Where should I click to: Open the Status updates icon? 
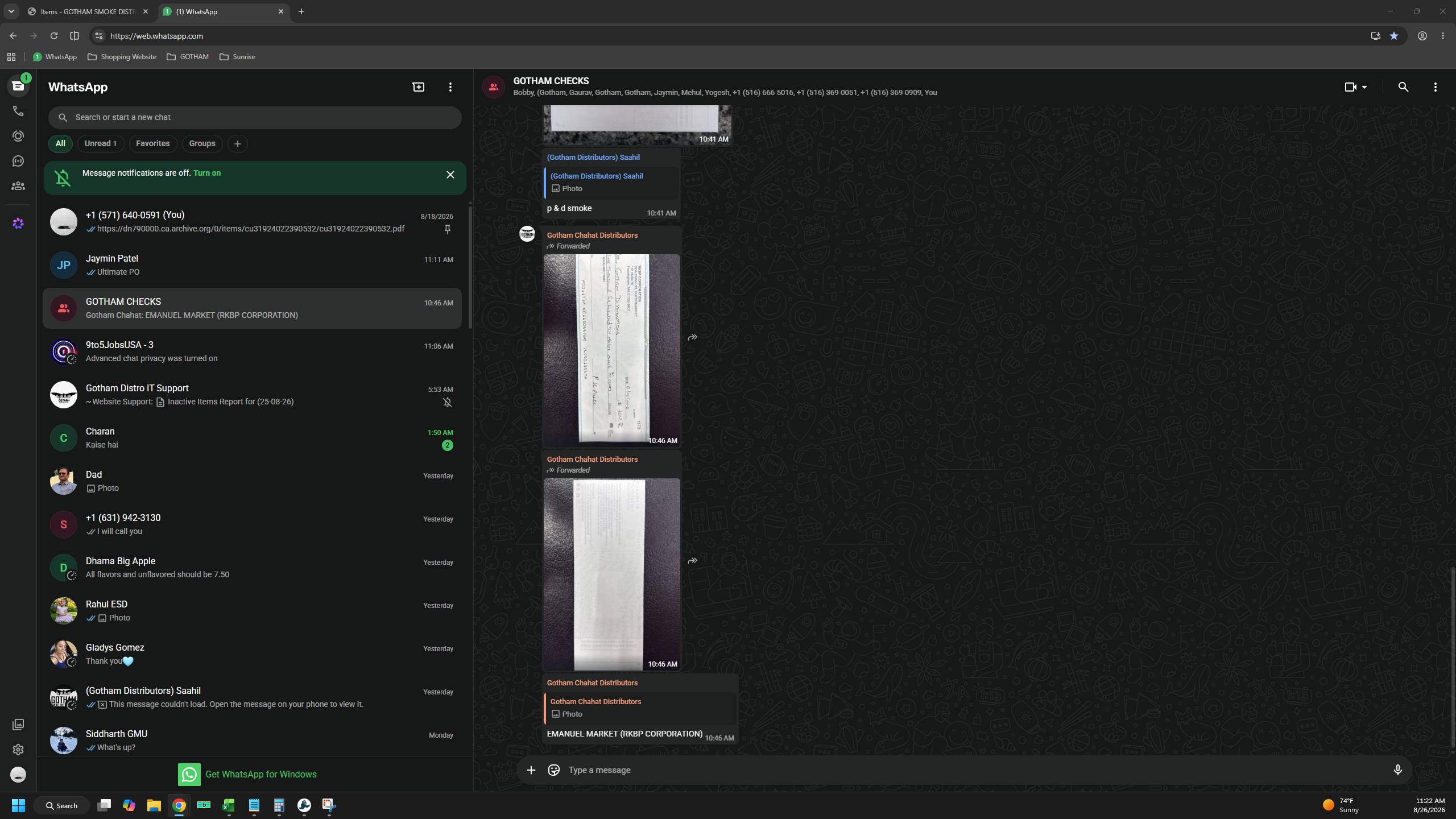[x=18, y=136]
